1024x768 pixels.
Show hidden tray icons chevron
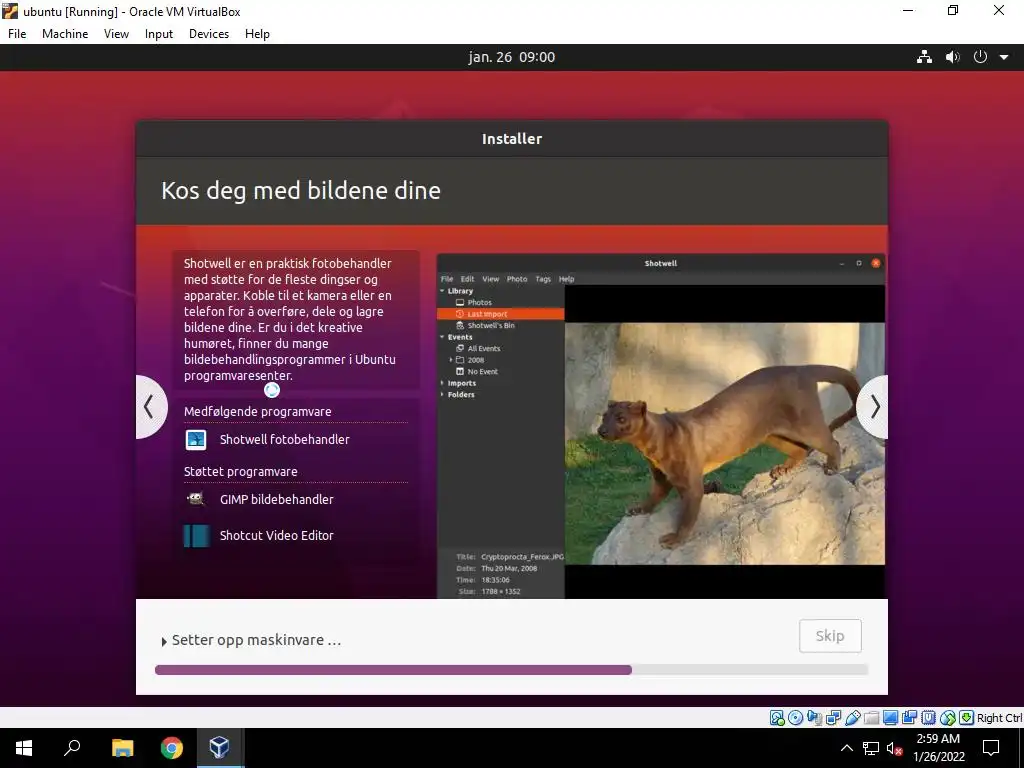(x=846, y=748)
